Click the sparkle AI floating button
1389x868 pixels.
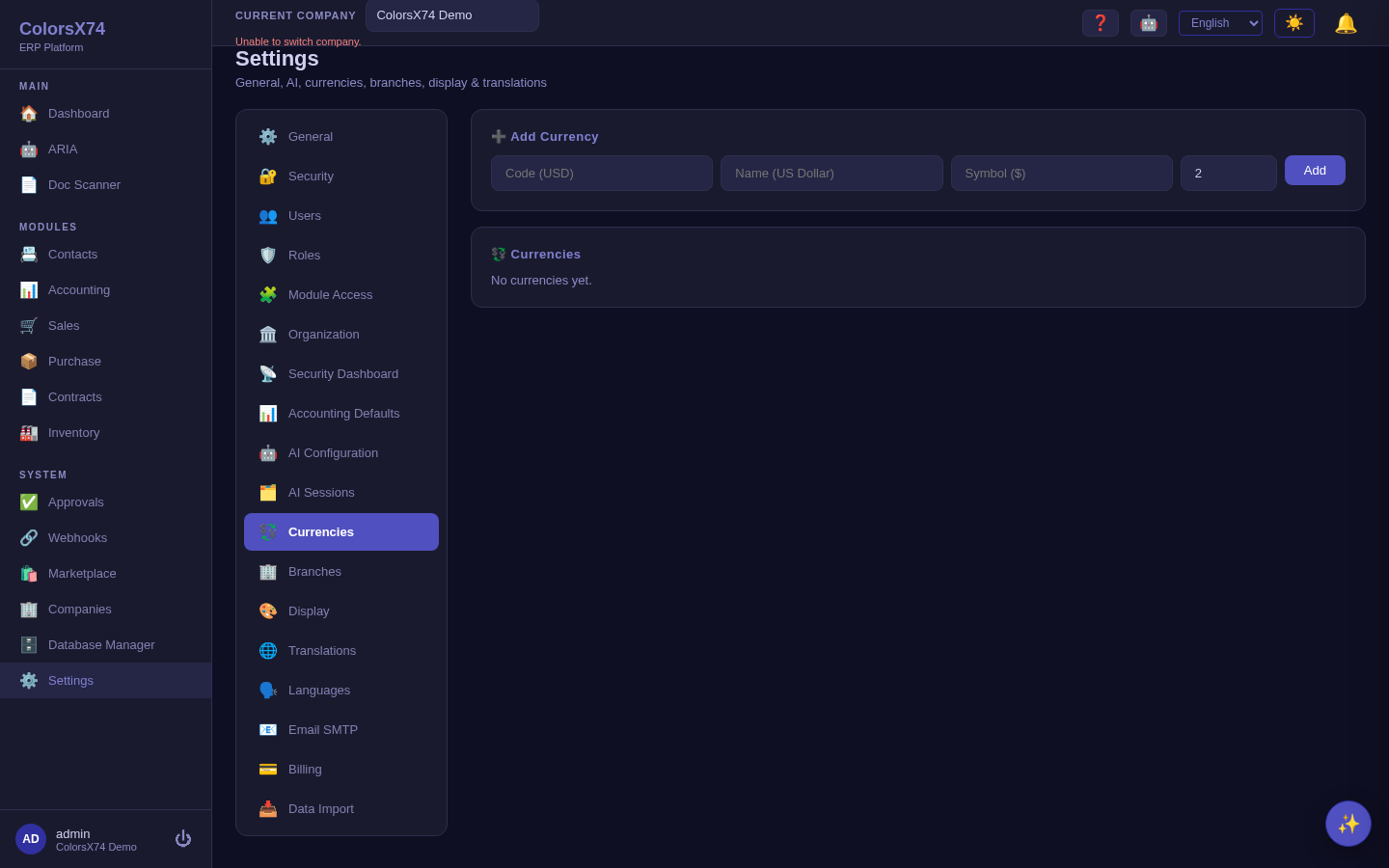coord(1348,824)
